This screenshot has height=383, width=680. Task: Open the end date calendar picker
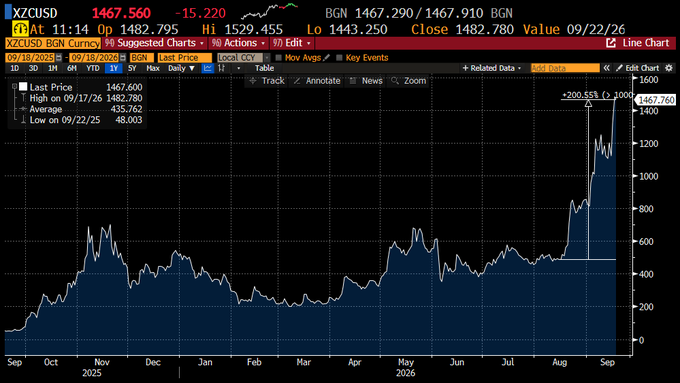click(123, 58)
